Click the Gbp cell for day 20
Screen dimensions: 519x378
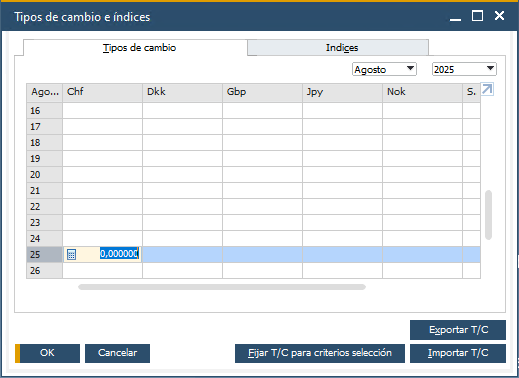pyautogui.click(x=262, y=175)
